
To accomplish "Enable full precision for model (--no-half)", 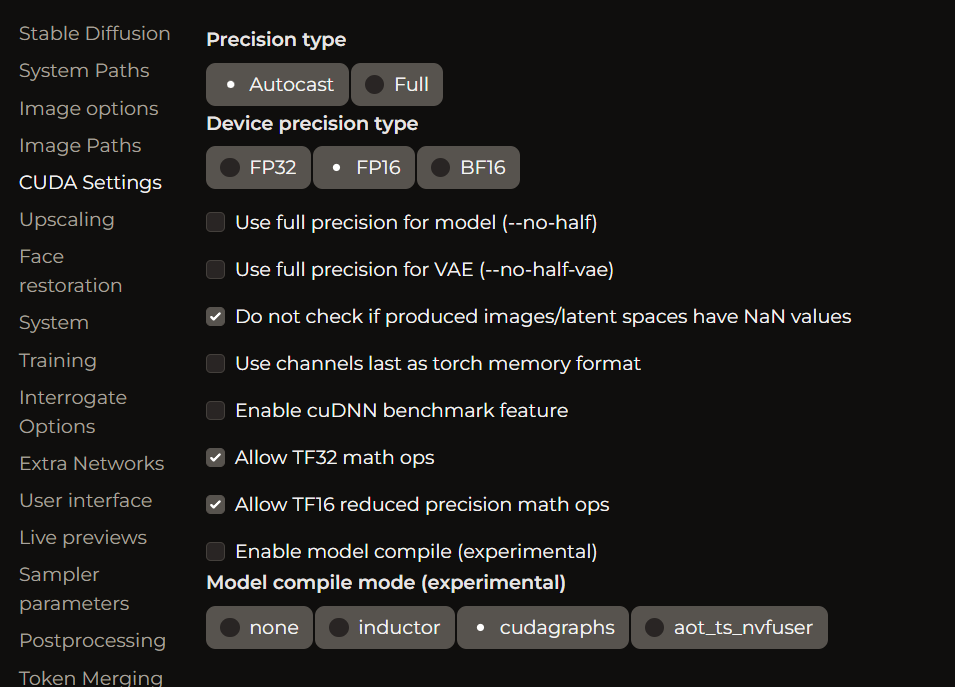I will point(215,222).
